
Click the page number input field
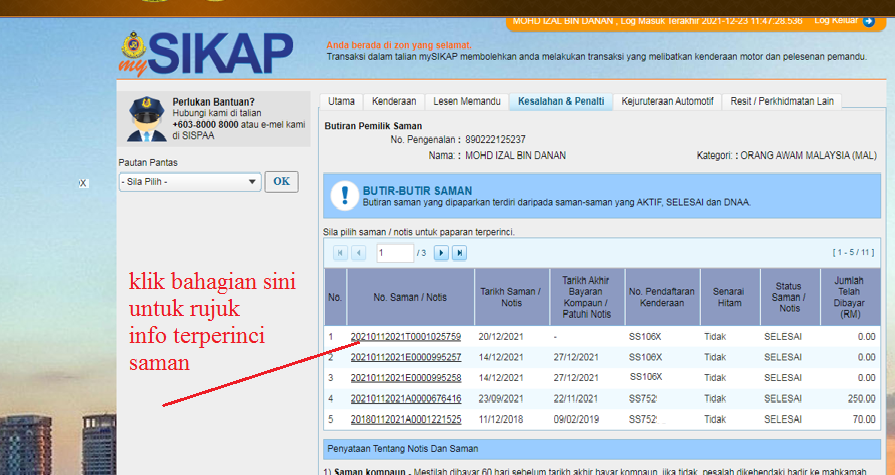pyautogui.click(x=395, y=252)
